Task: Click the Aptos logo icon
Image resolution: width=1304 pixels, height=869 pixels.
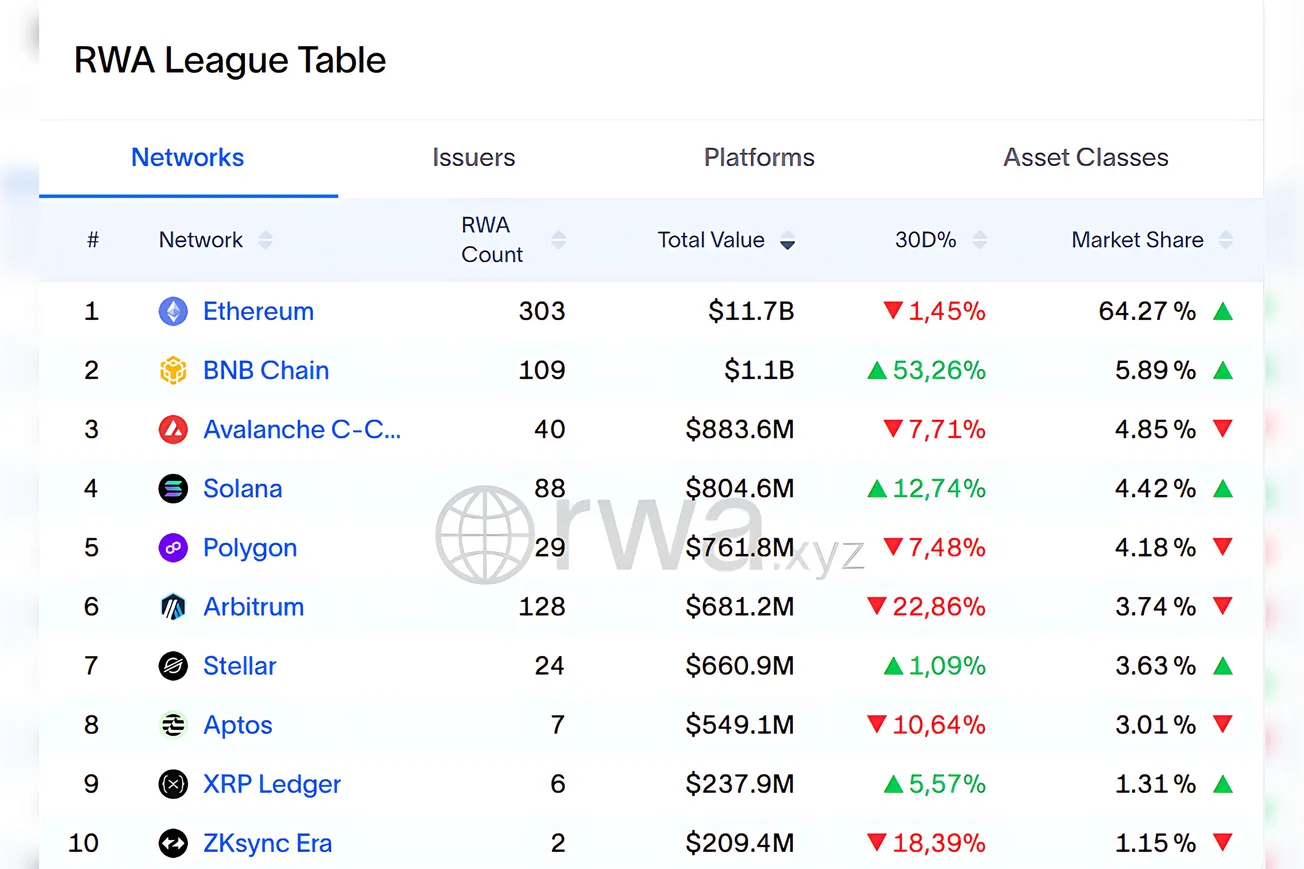Action: pos(173,725)
